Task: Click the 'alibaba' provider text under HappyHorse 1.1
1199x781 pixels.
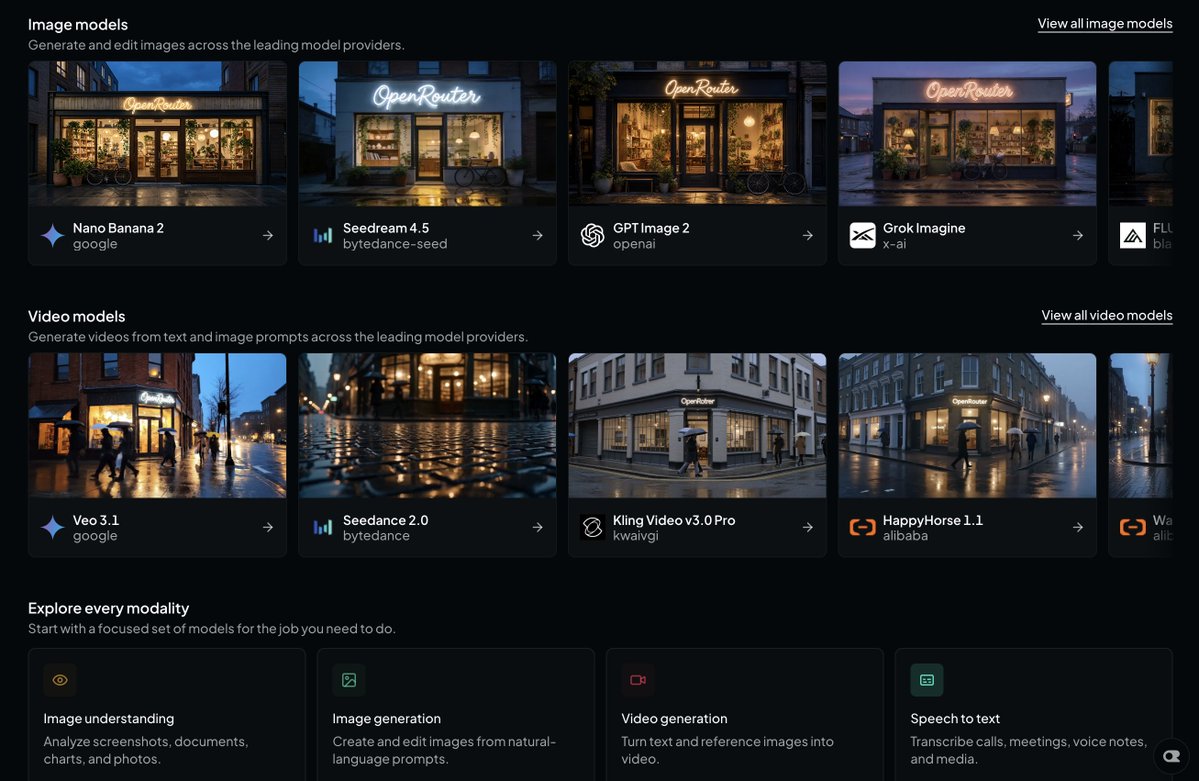Action: pos(905,535)
